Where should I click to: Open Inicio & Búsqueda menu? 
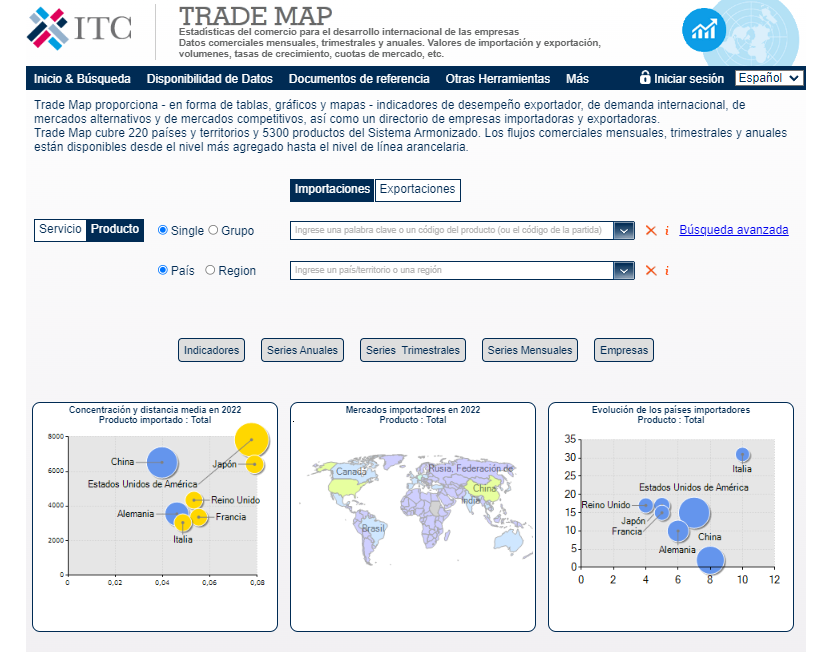[82, 79]
